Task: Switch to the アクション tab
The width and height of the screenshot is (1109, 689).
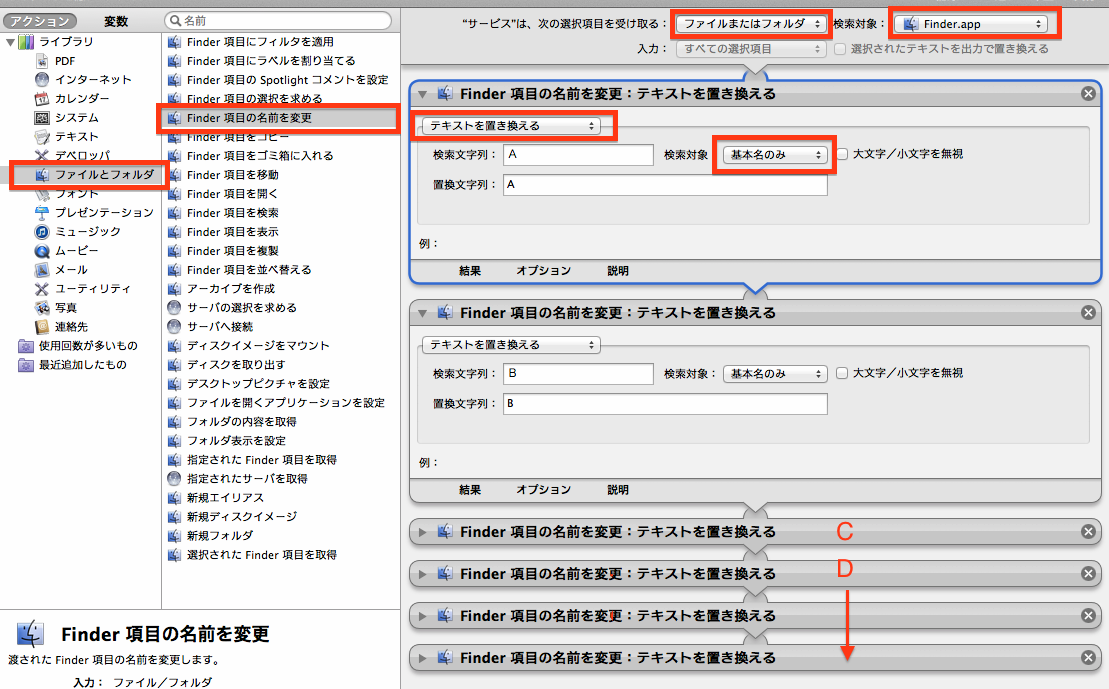Action: (40, 21)
